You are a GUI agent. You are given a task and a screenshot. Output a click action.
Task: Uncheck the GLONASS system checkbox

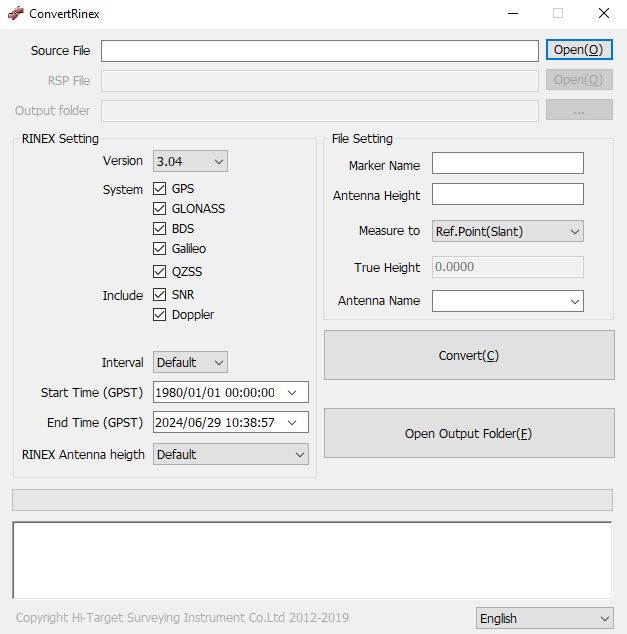(x=160, y=209)
